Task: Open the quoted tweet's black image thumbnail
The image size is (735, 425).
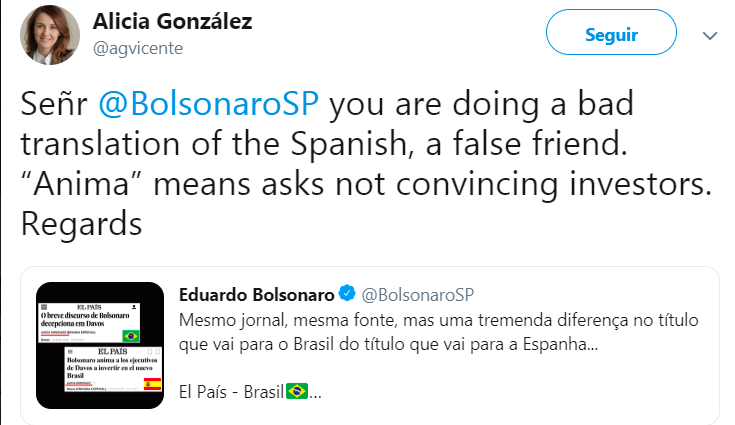Action: click(100, 346)
